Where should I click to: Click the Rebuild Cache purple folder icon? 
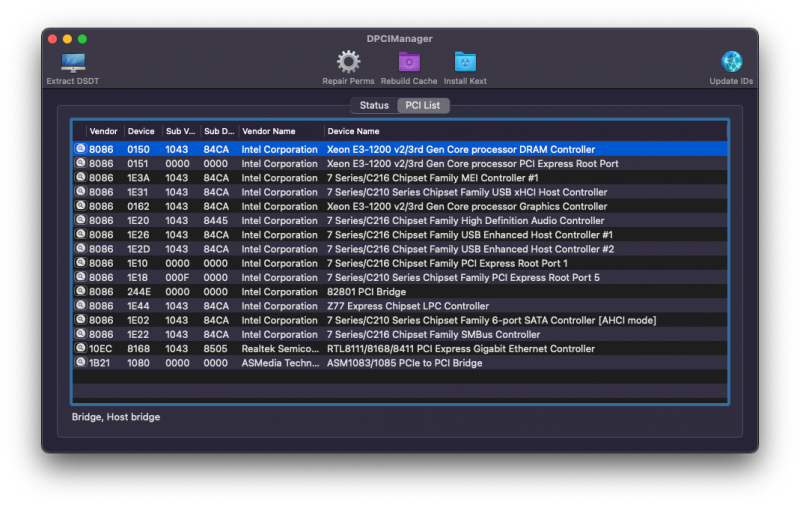409,62
